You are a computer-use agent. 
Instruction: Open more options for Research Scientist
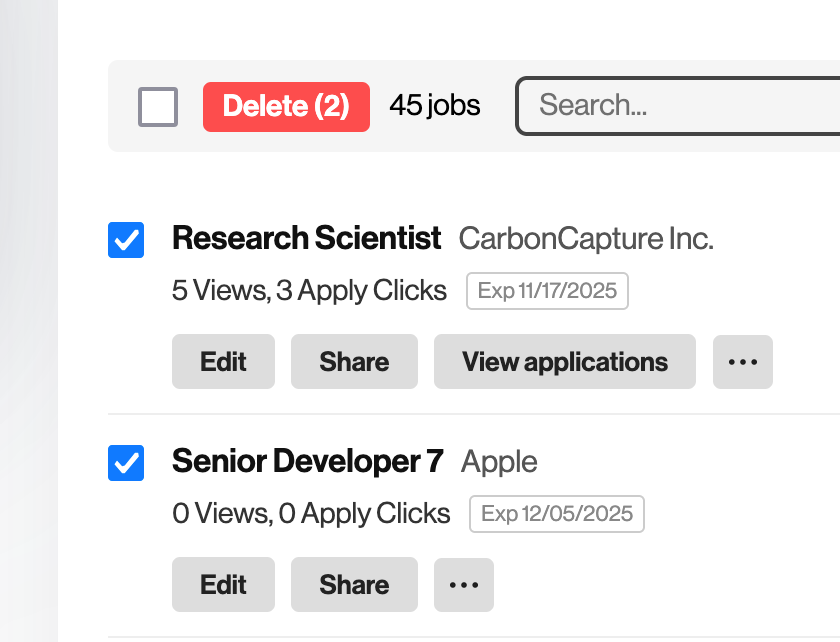tap(742, 362)
